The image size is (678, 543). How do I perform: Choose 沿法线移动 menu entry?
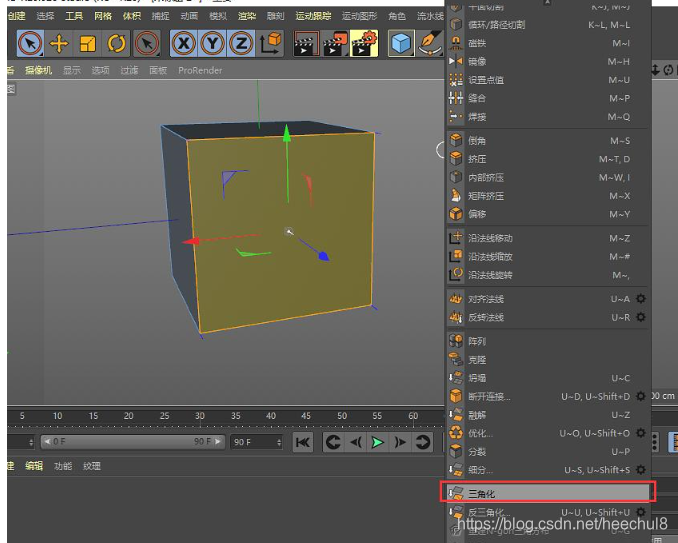[x=548, y=238]
